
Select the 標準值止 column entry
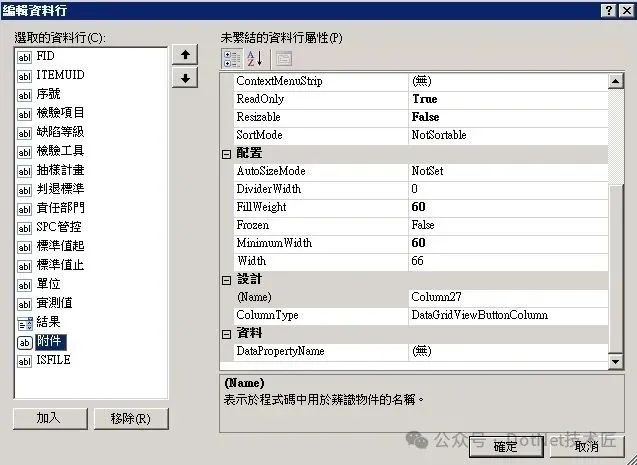(61, 265)
